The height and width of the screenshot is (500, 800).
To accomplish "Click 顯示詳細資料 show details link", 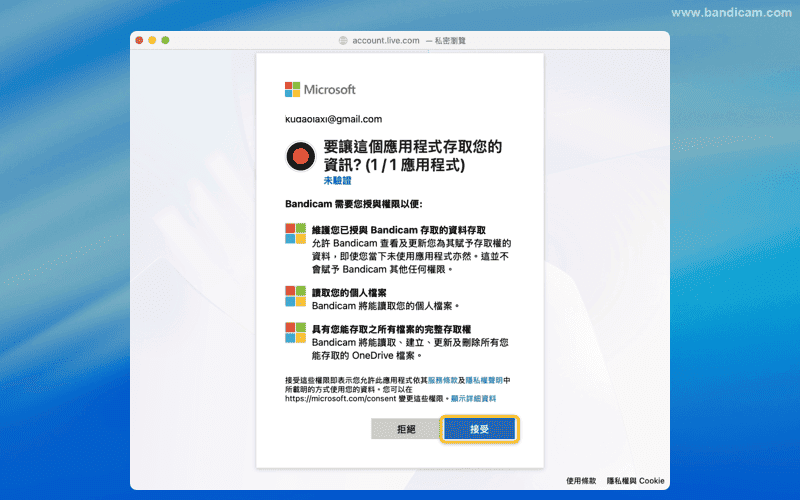I will tap(473, 398).
